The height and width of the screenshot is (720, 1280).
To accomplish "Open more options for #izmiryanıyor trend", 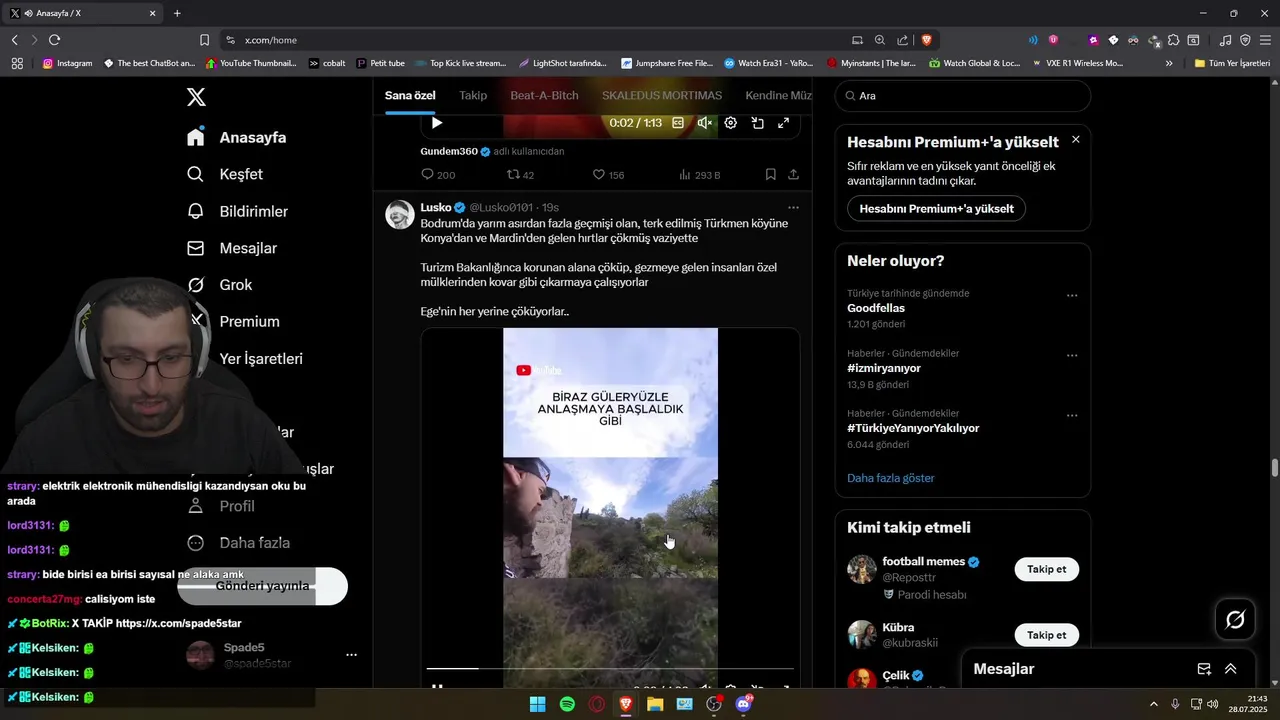I will pyautogui.click(x=1072, y=355).
